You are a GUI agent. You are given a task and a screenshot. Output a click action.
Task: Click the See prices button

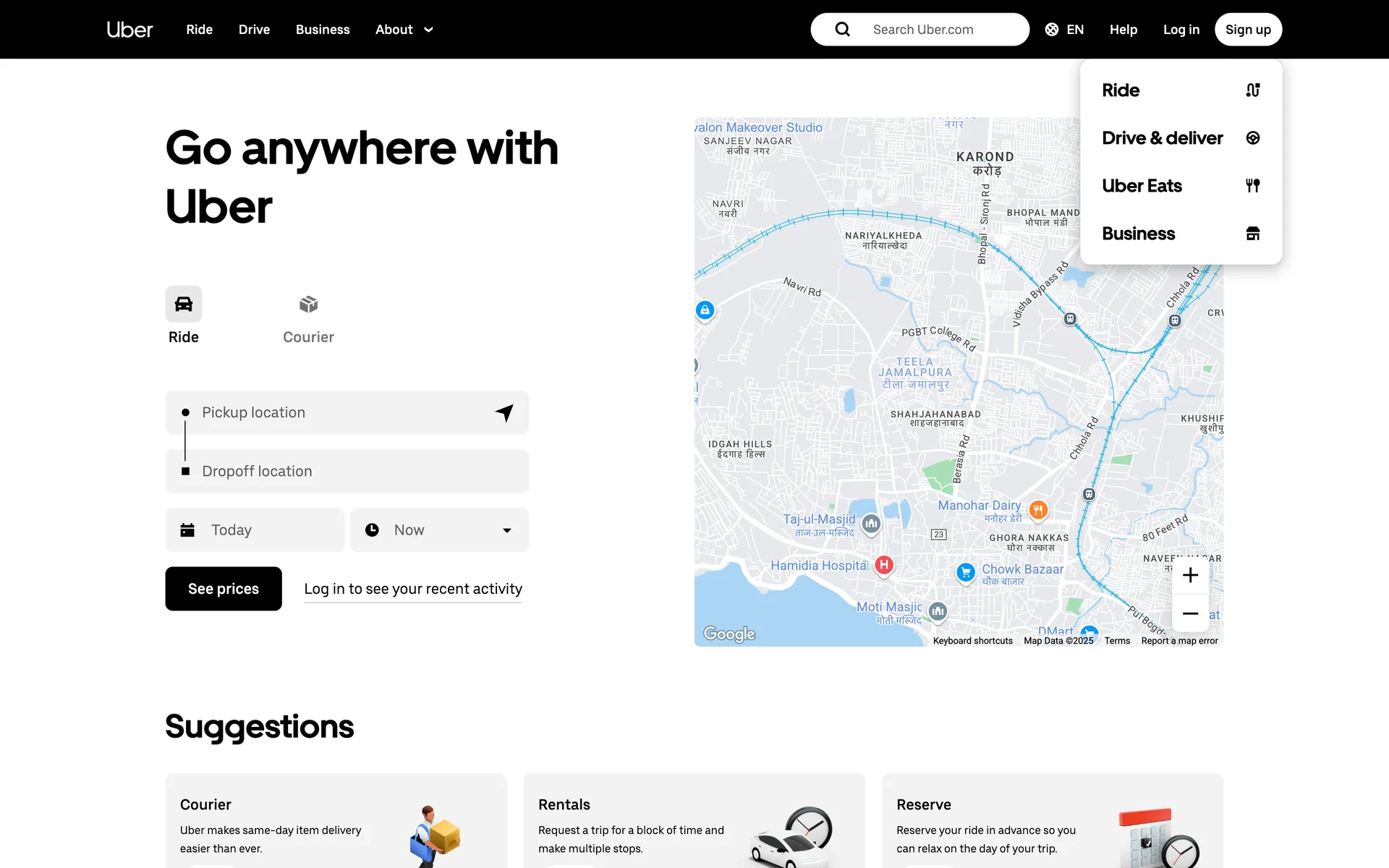click(x=224, y=589)
